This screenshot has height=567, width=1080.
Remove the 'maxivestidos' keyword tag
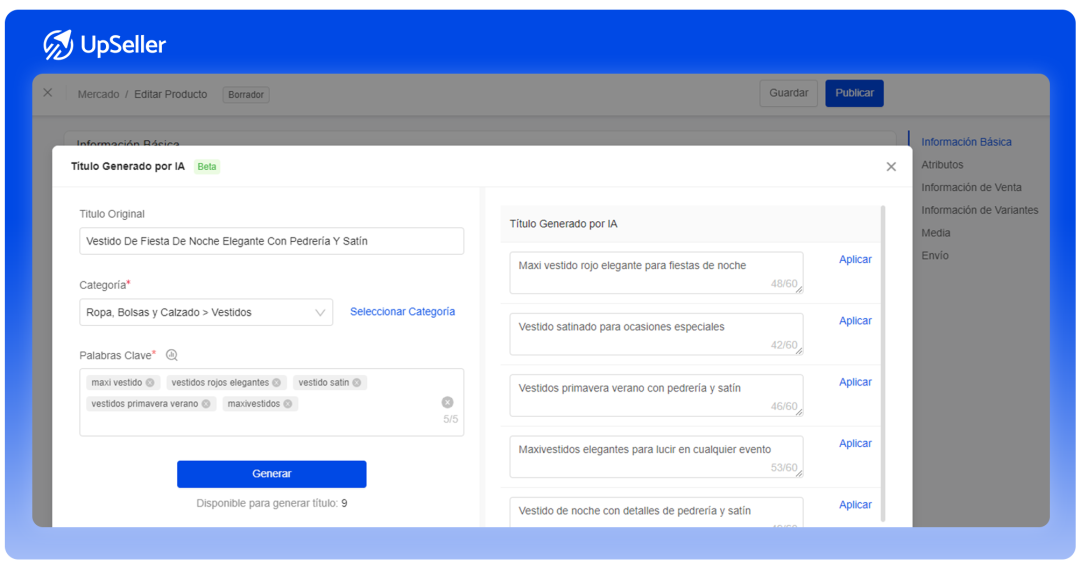click(288, 404)
